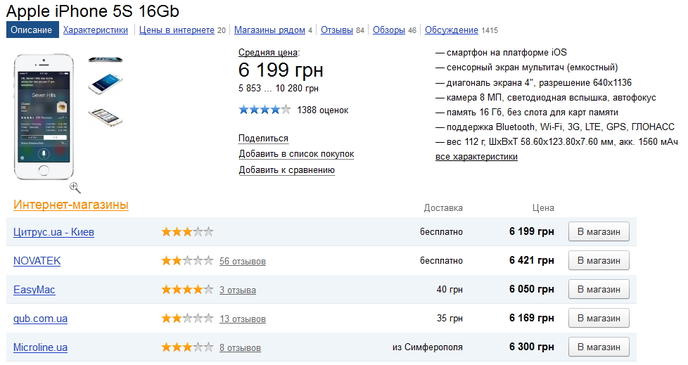Click orange star rating of Цитрус.ua
Image resolution: width=688 pixels, height=365 pixels.
click(187, 232)
